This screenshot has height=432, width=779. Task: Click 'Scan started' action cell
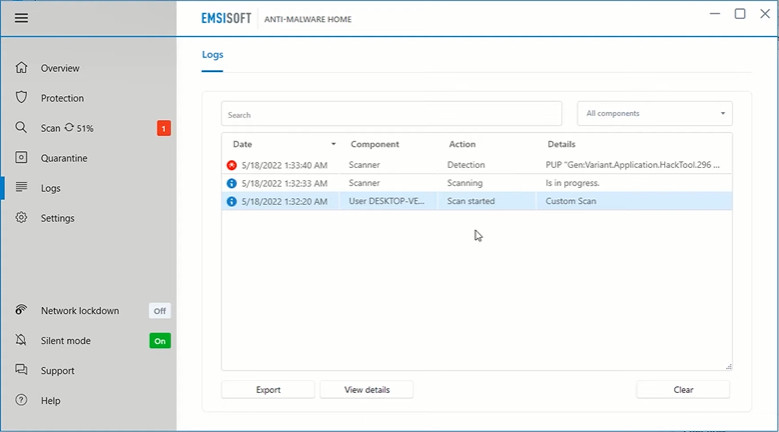[470, 202]
